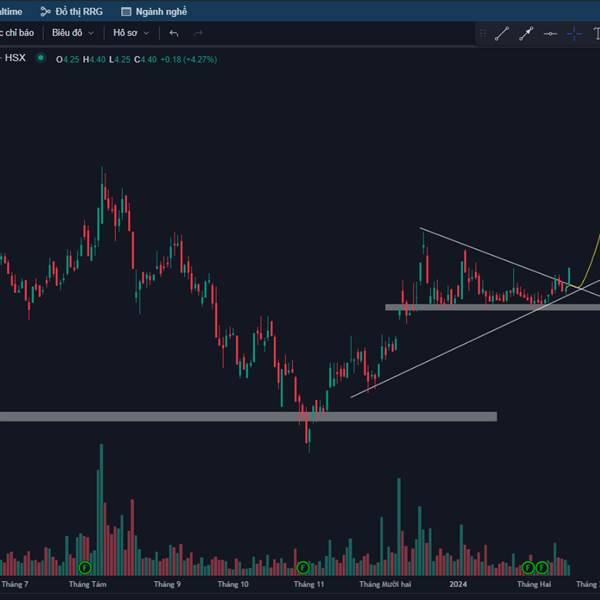Expand the Biểu đồ dropdown

73,33
